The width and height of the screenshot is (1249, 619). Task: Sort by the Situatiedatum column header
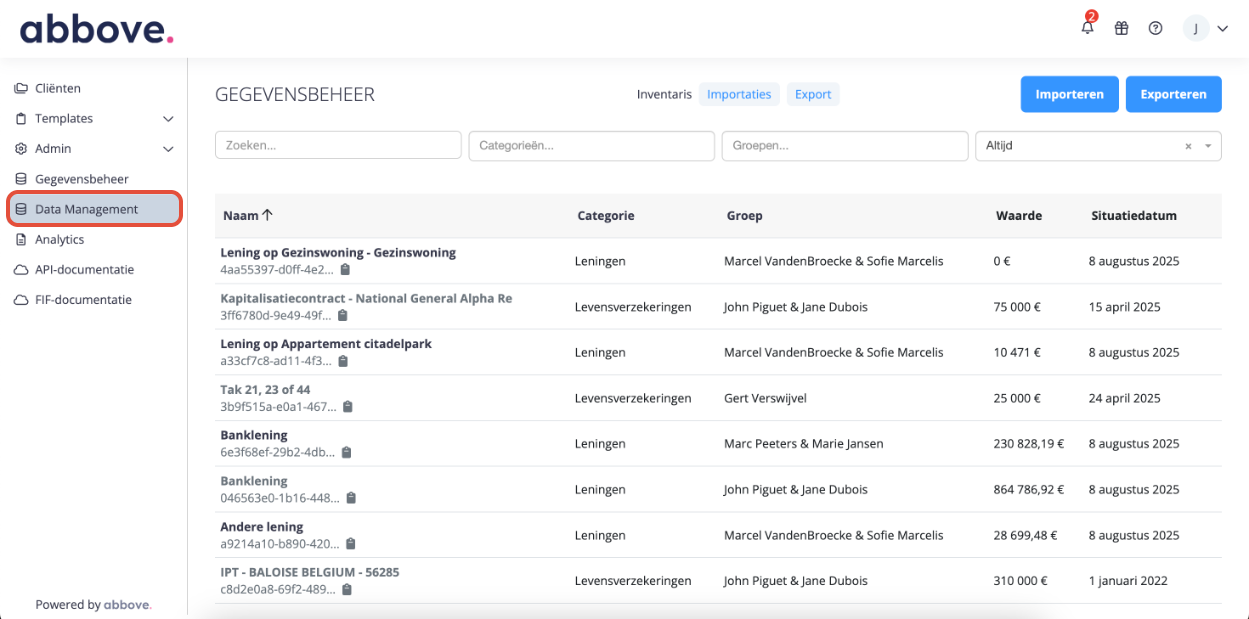pyautogui.click(x=1134, y=215)
